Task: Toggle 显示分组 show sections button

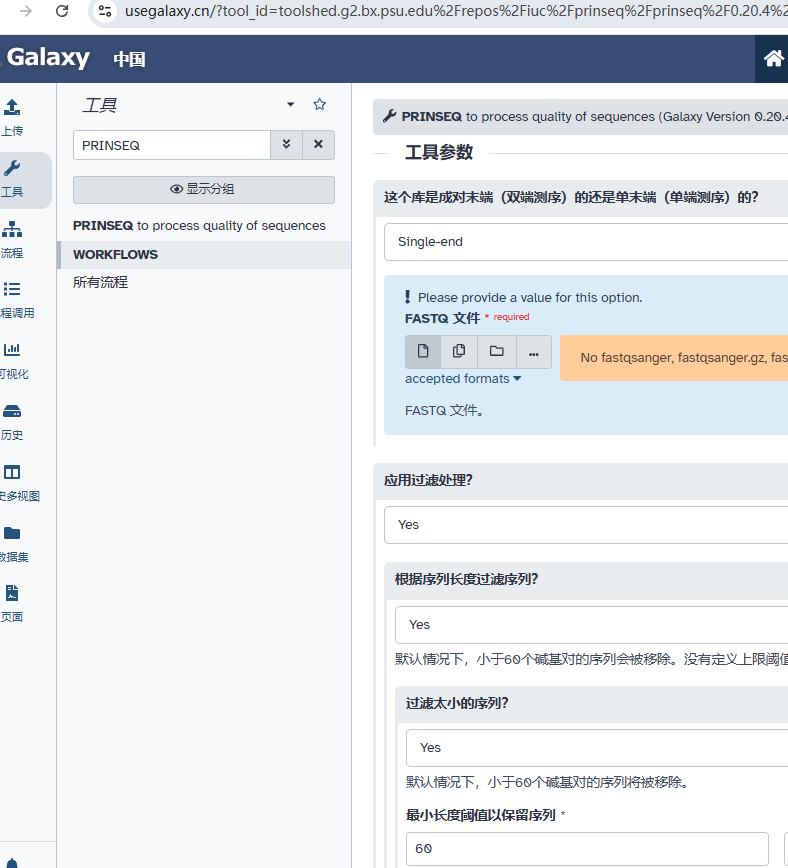Action: click(x=204, y=189)
